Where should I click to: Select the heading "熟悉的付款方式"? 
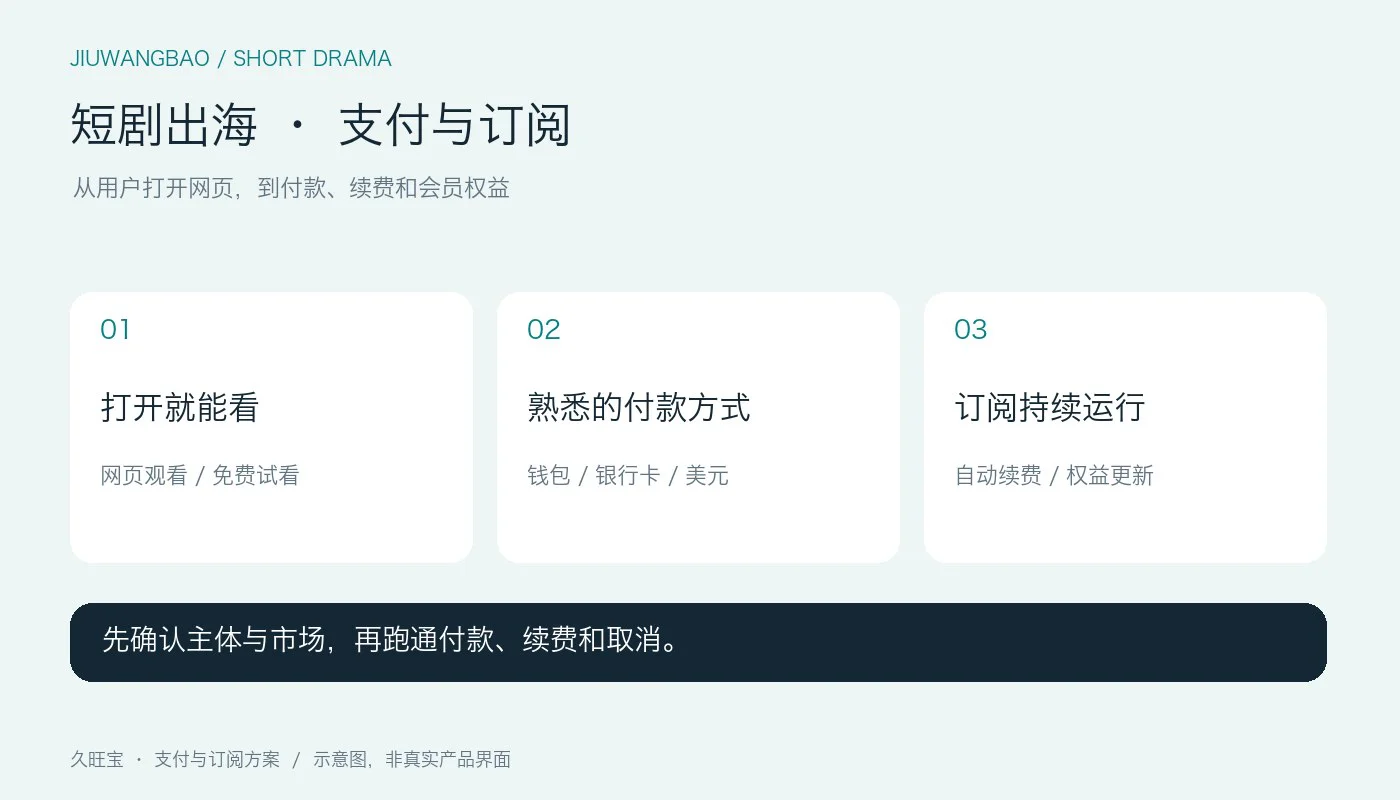tap(639, 408)
